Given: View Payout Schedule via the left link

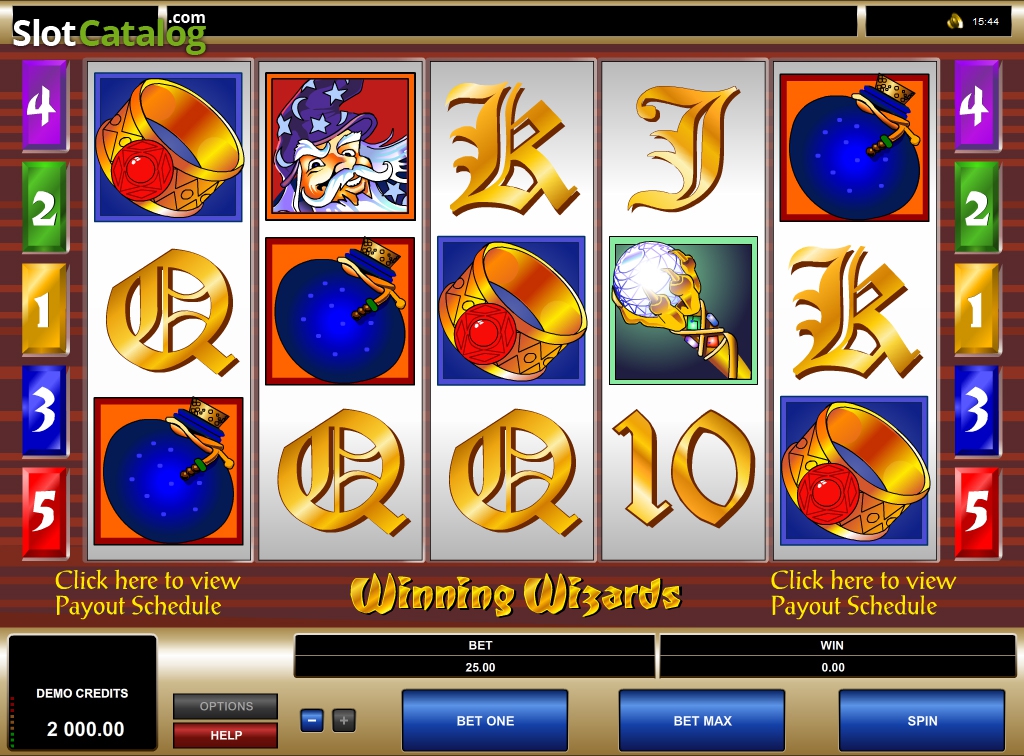Looking at the screenshot, I should click(x=148, y=593).
